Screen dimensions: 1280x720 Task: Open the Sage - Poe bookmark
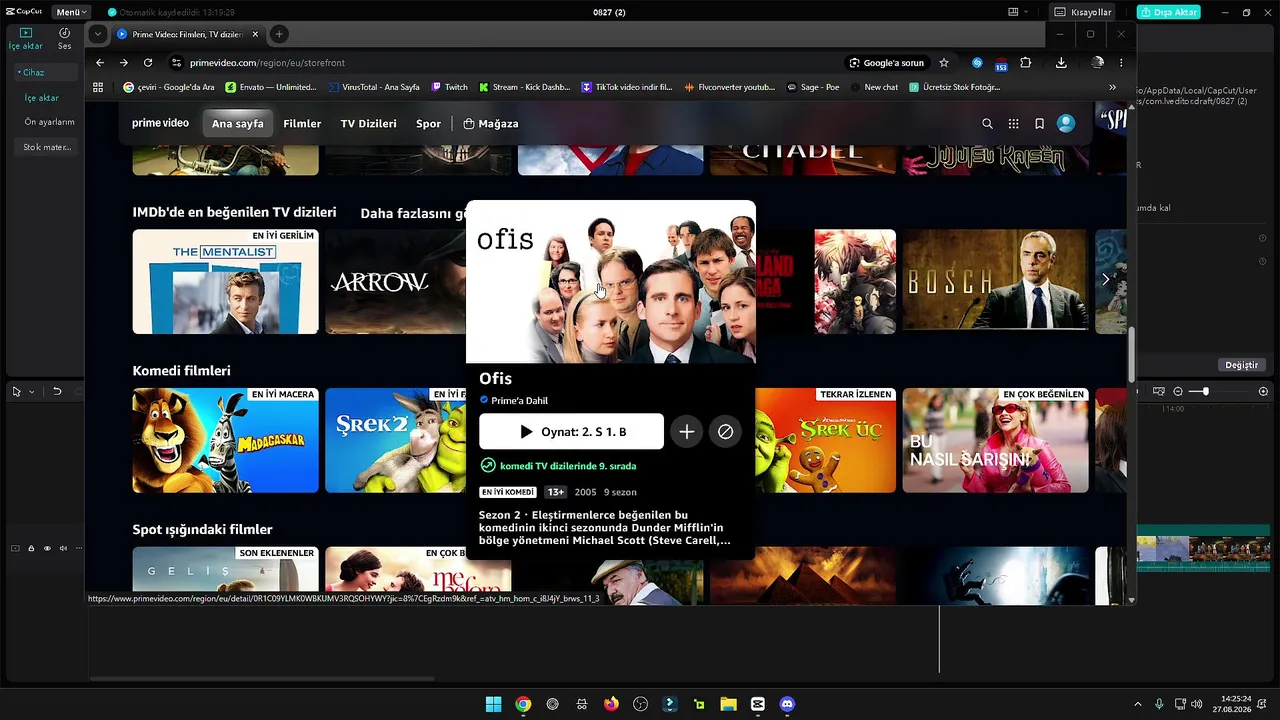(813, 87)
